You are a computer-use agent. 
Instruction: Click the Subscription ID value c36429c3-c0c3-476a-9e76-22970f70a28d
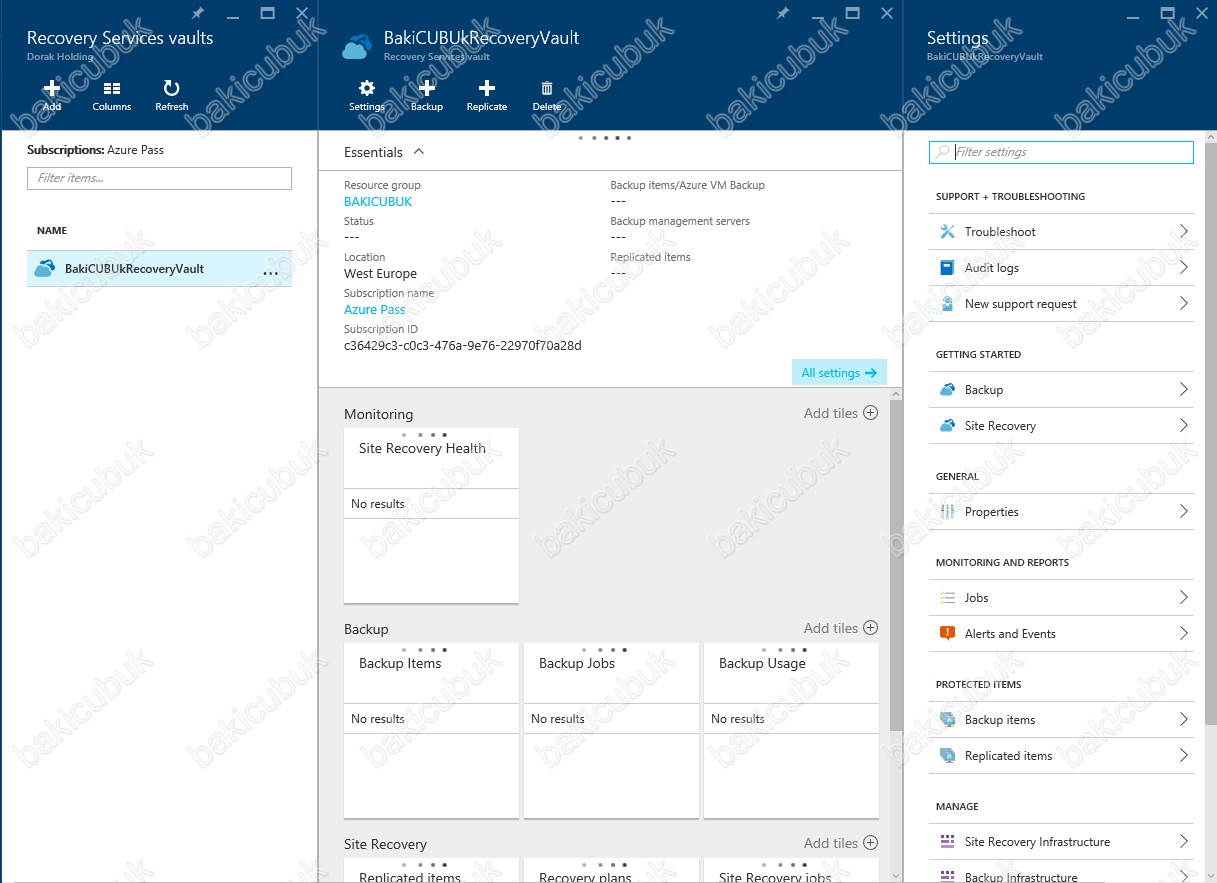point(463,346)
